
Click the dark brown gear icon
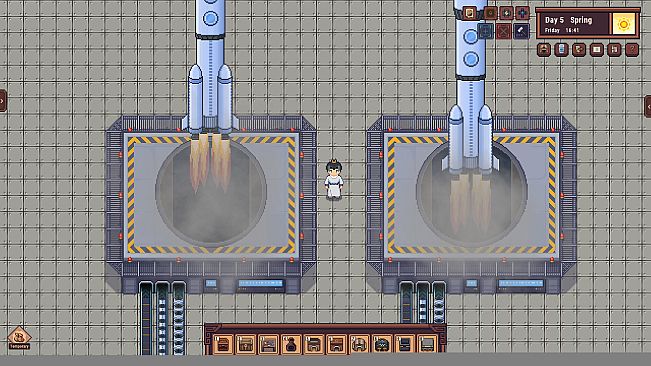(490, 13)
